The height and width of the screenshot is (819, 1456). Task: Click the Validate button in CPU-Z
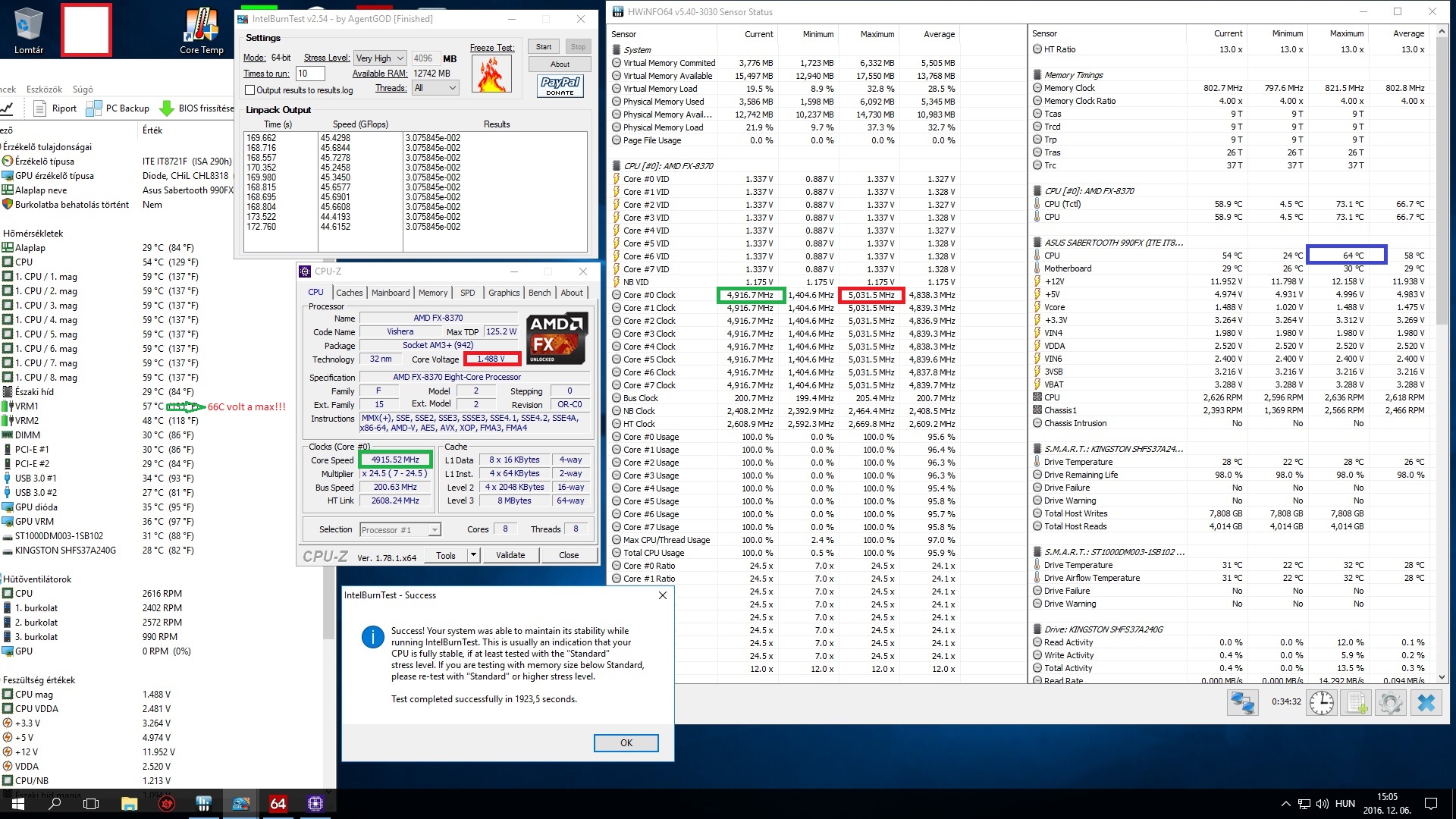(x=510, y=555)
